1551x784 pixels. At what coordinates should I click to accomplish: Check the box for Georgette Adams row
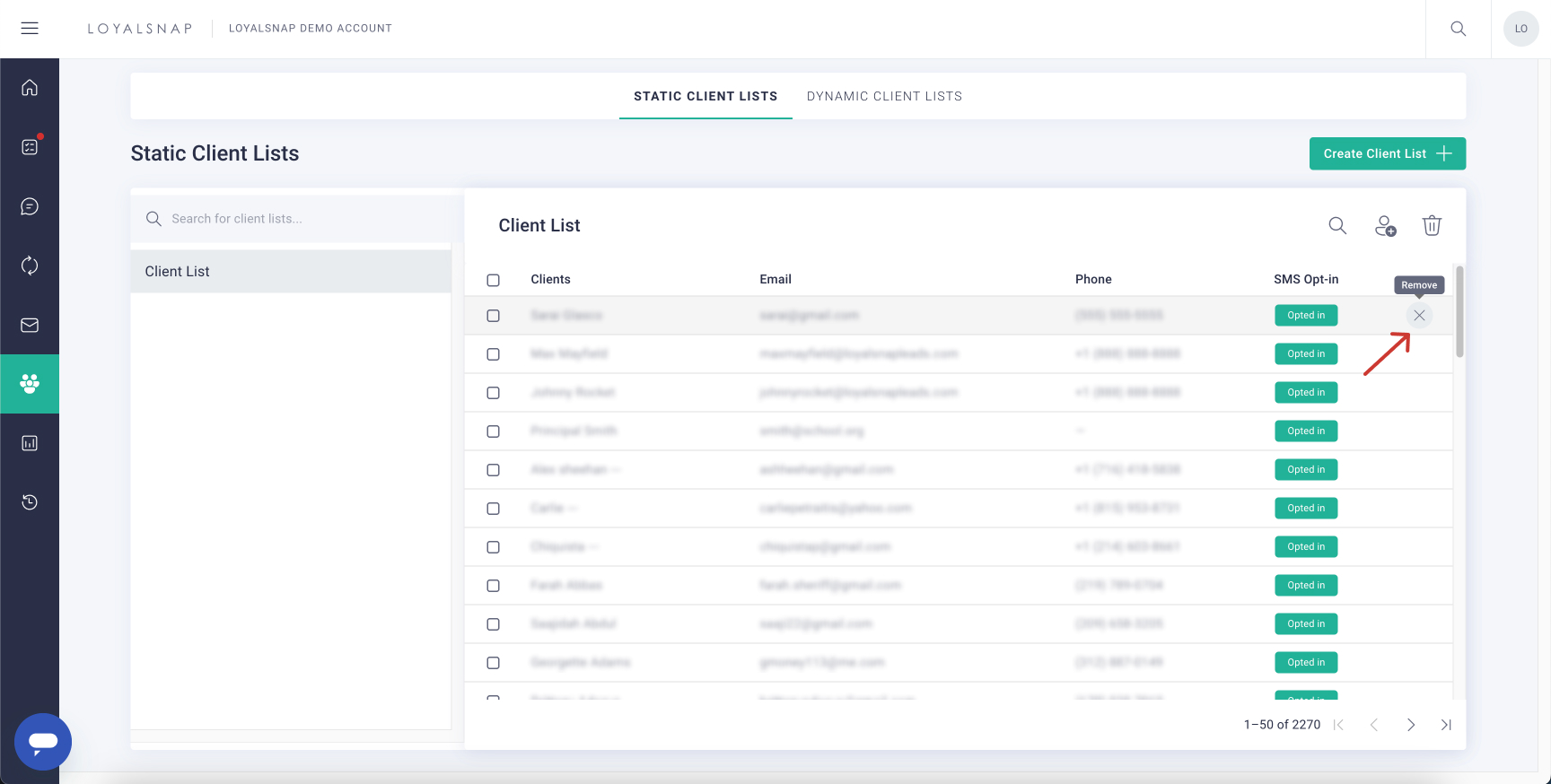[x=493, y=663]
